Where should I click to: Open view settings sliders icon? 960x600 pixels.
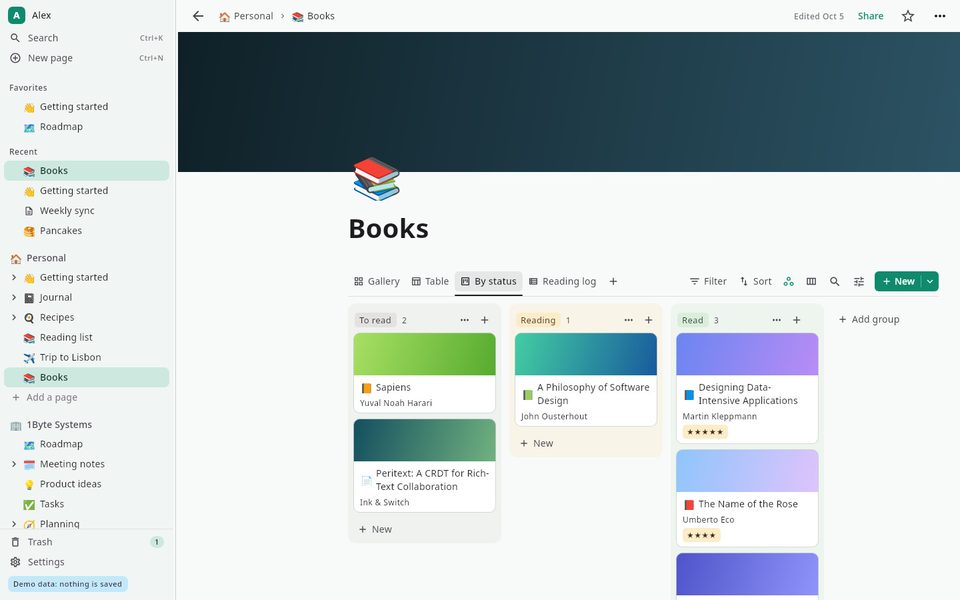[859, 282]
